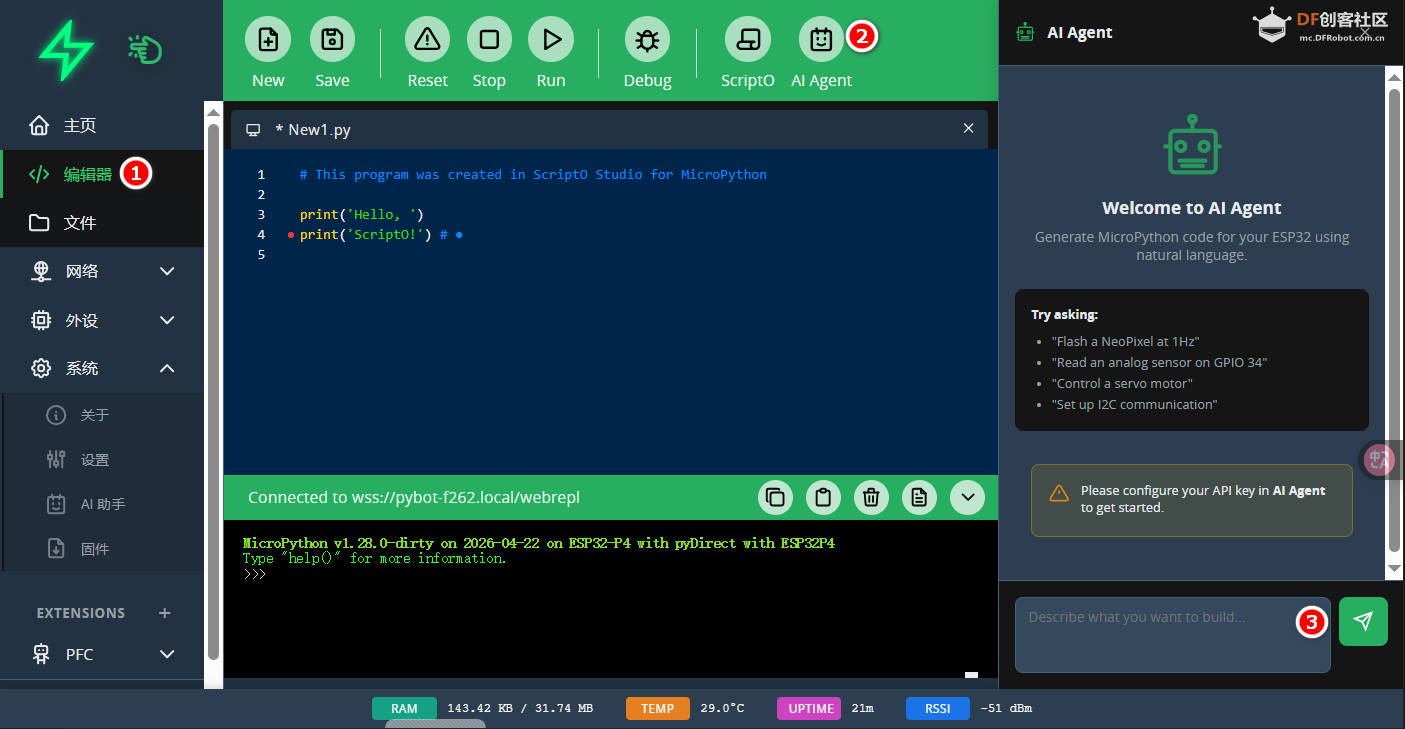Save the current script with Save icon
The width and height of the screenshot is (1405, 729).
(332, 40)
